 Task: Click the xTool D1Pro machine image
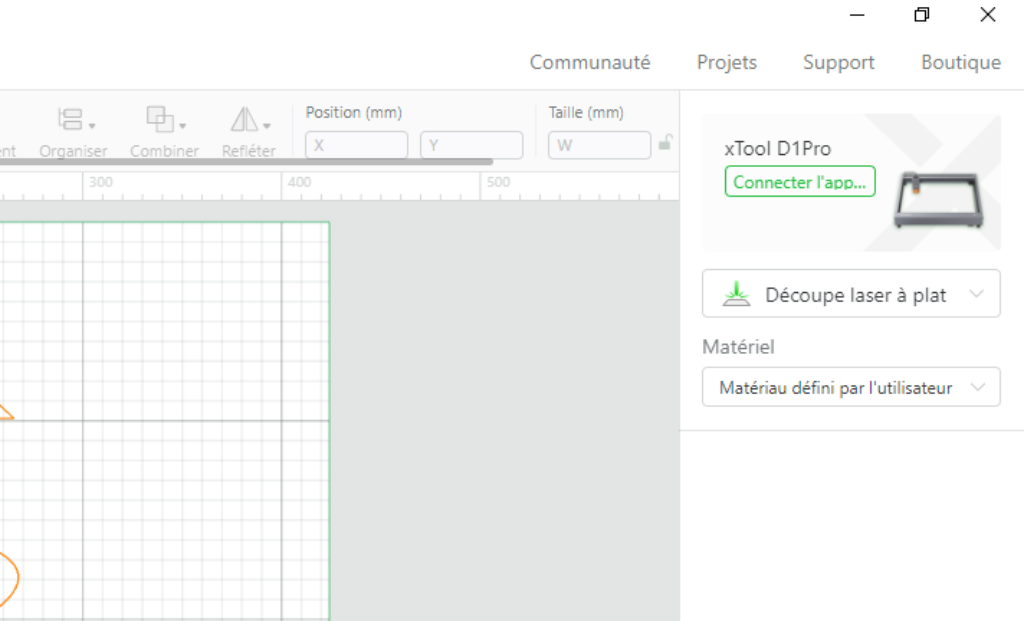point(939,200)
